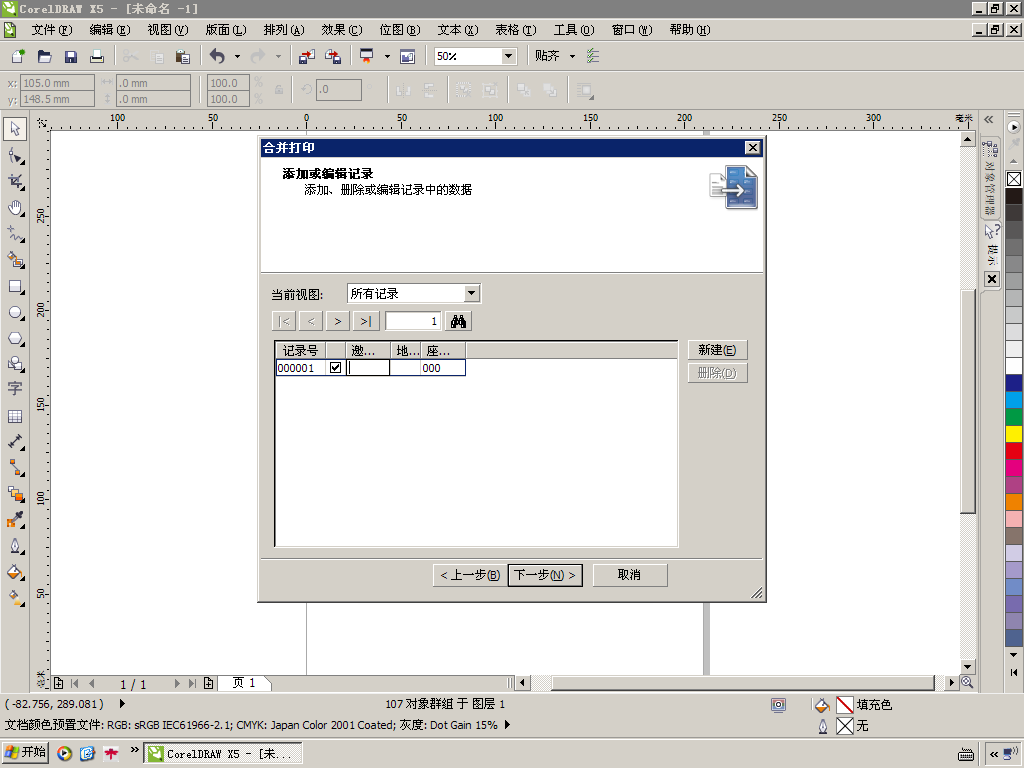The height and width of the screenshot is (768, 1024).
Task: Open the 位图 menu
Action: [400, 30]
